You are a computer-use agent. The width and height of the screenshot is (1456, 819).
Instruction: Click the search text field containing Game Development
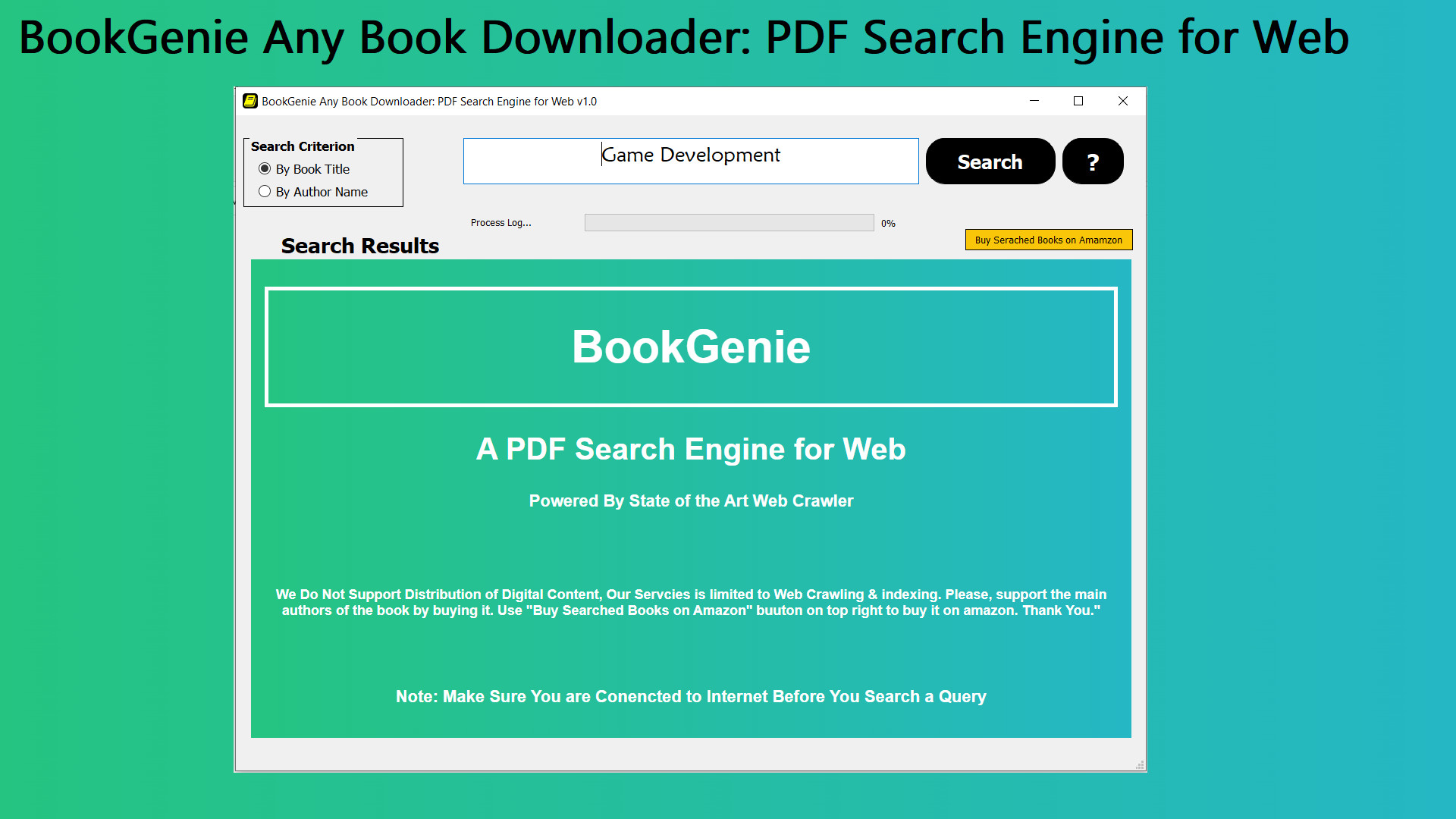pyautogui.click(x=691, y=161)
